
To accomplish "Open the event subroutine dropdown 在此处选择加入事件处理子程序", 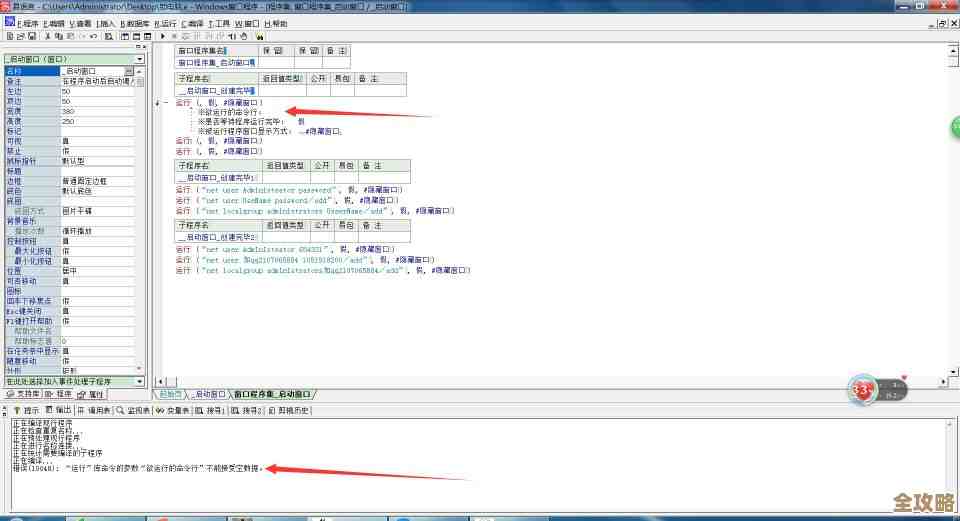I will coord(139,381).
